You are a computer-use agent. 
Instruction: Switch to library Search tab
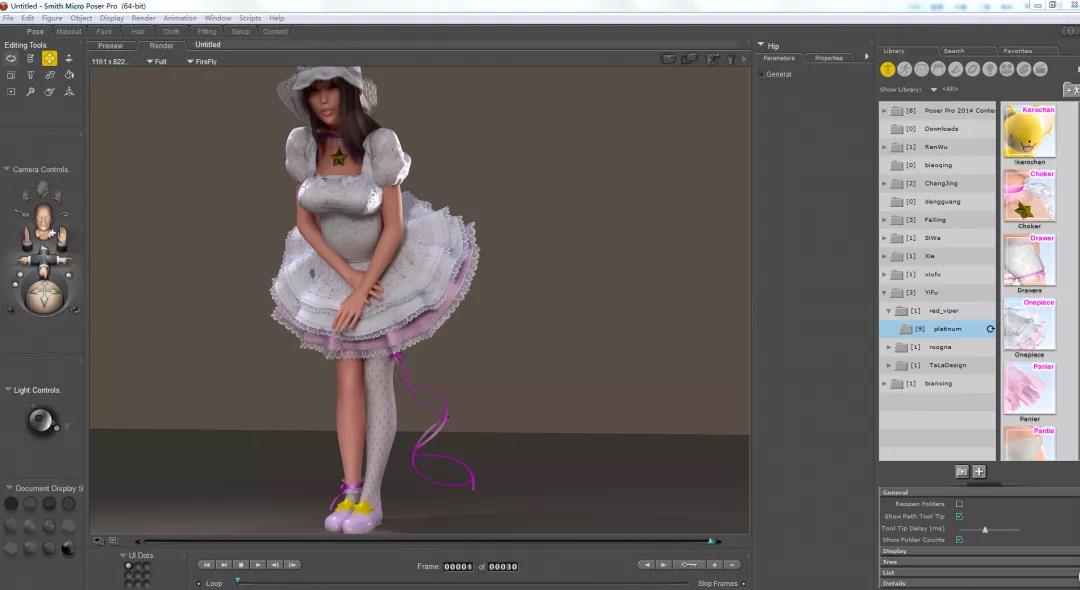click(954, 51)
